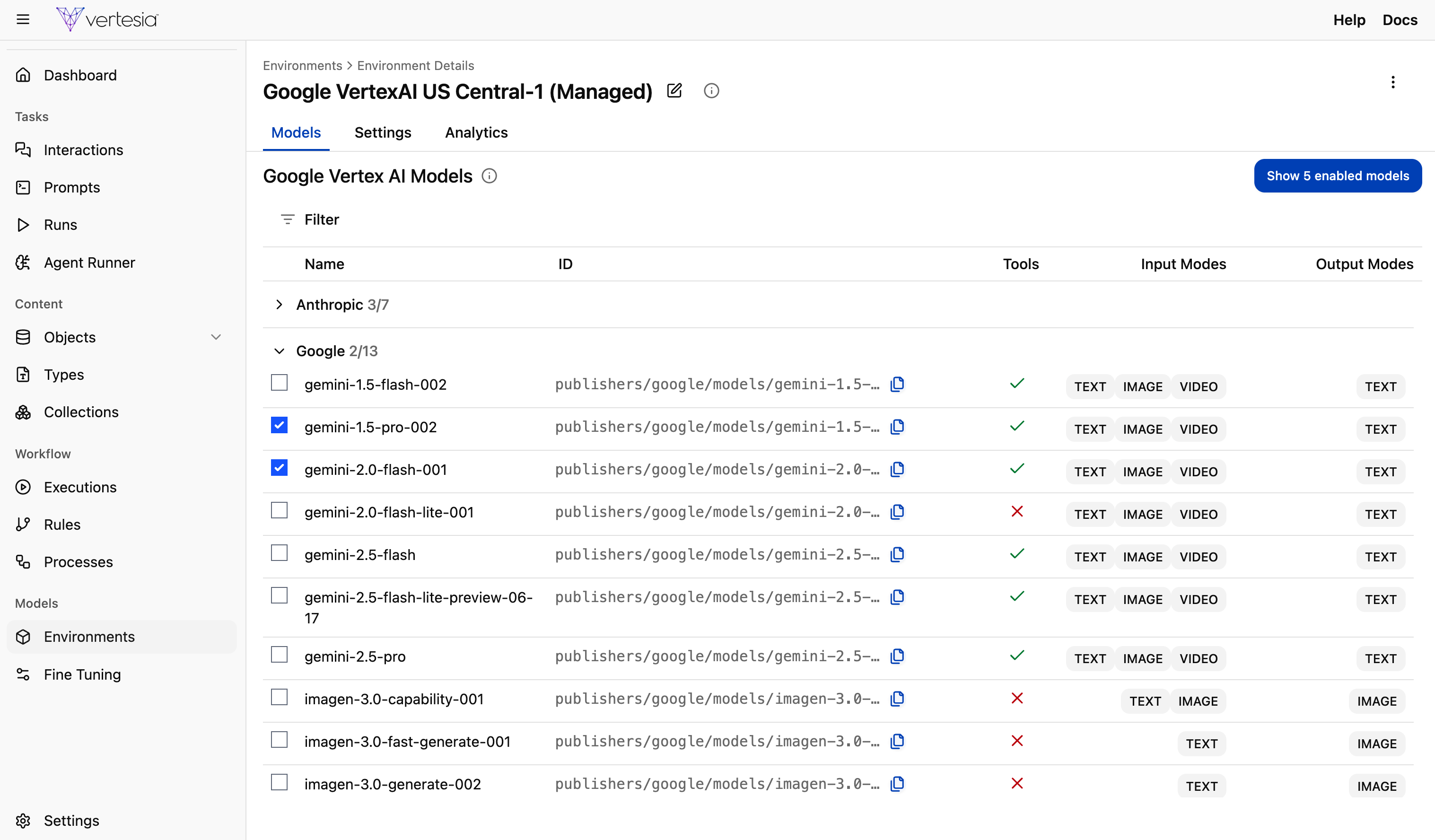Image resolution: width=1435 pixels, height=840 pixels.
Task: Check the imagen-3.0-capability-001 checkbox
Action: pos(279,697)
